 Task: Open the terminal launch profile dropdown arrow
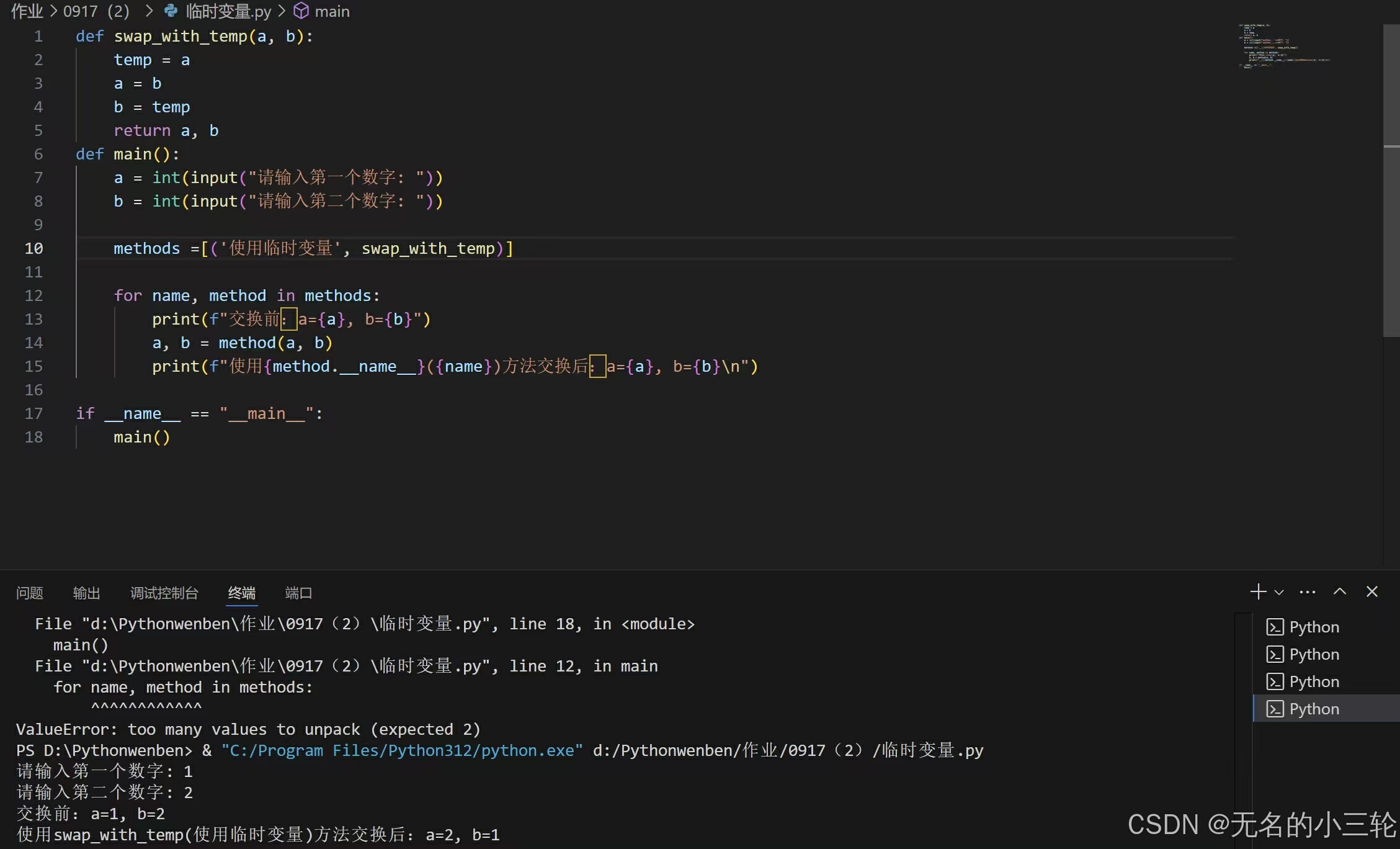1279,593
